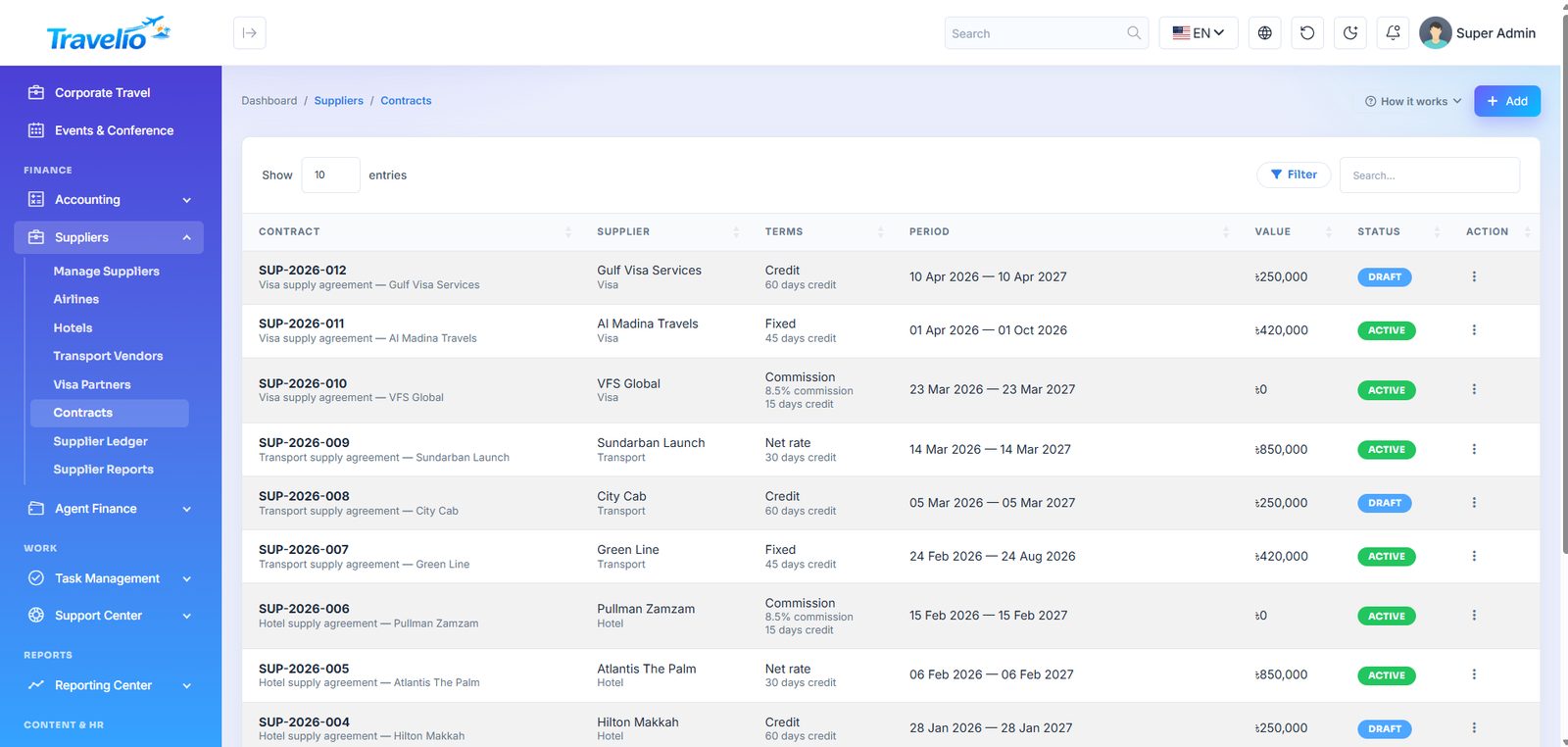Select the Contracts submenu item
Viewport: 1568px width, 747px height.
click(109, 413)
